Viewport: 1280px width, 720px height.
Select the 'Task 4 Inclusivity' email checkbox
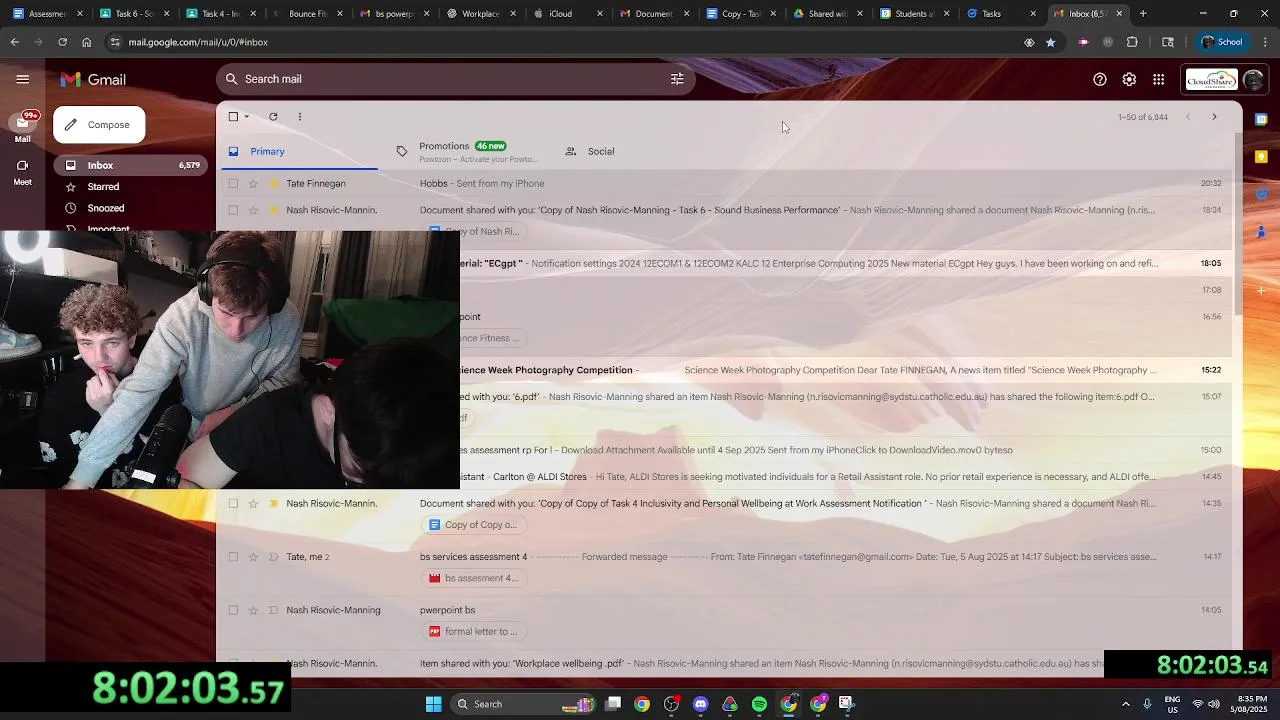[233, 504]
